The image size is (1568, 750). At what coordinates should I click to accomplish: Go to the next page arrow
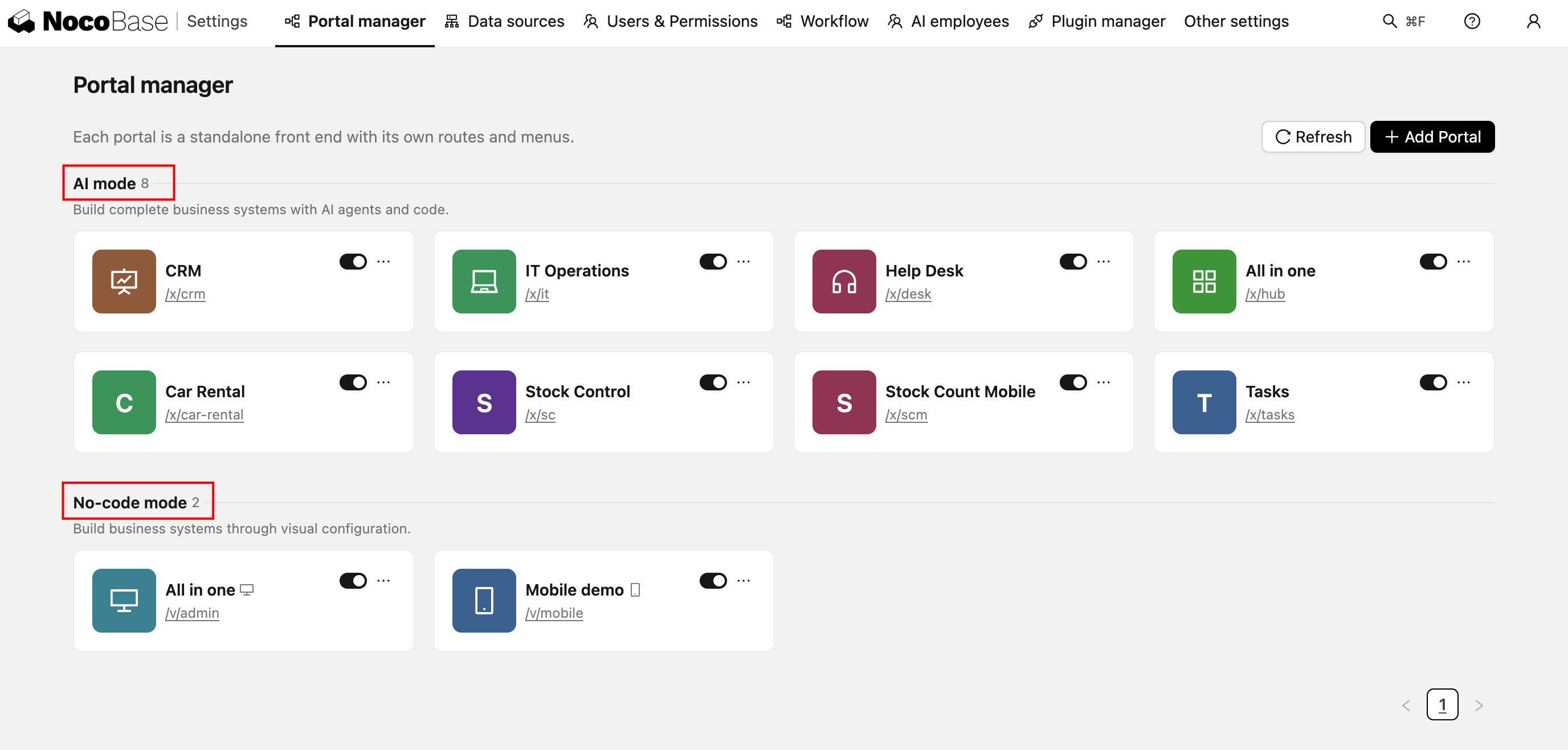pyautogui.click(x=1479, y=705)
